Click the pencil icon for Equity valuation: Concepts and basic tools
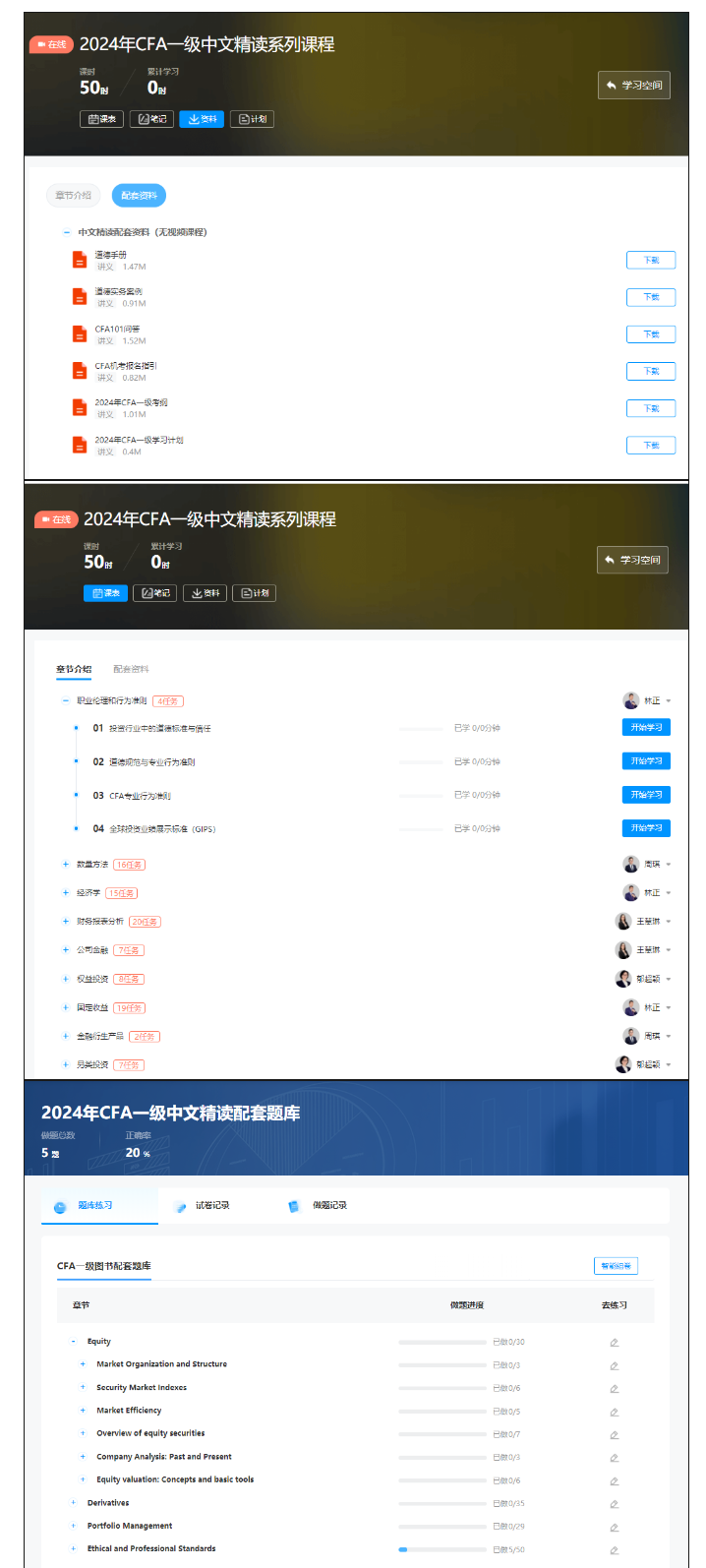The width and height of the screenshot is (706, 1568). pos(614,1480)
